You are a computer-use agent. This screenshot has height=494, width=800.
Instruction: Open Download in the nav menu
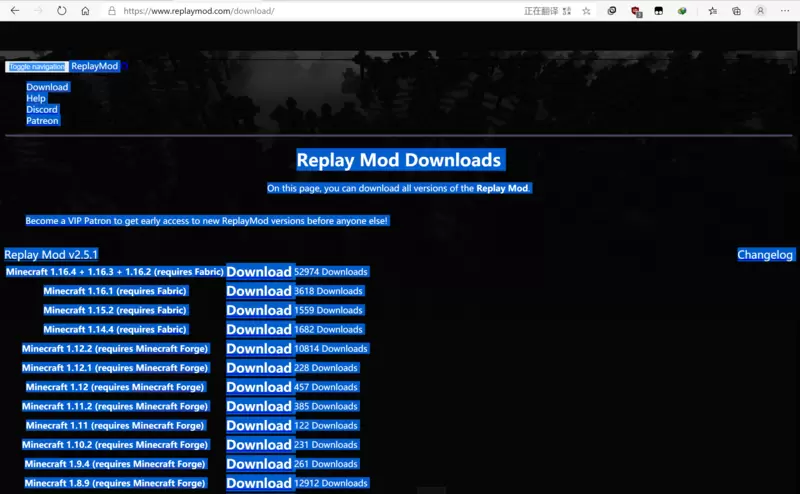[x=47, y=87]
